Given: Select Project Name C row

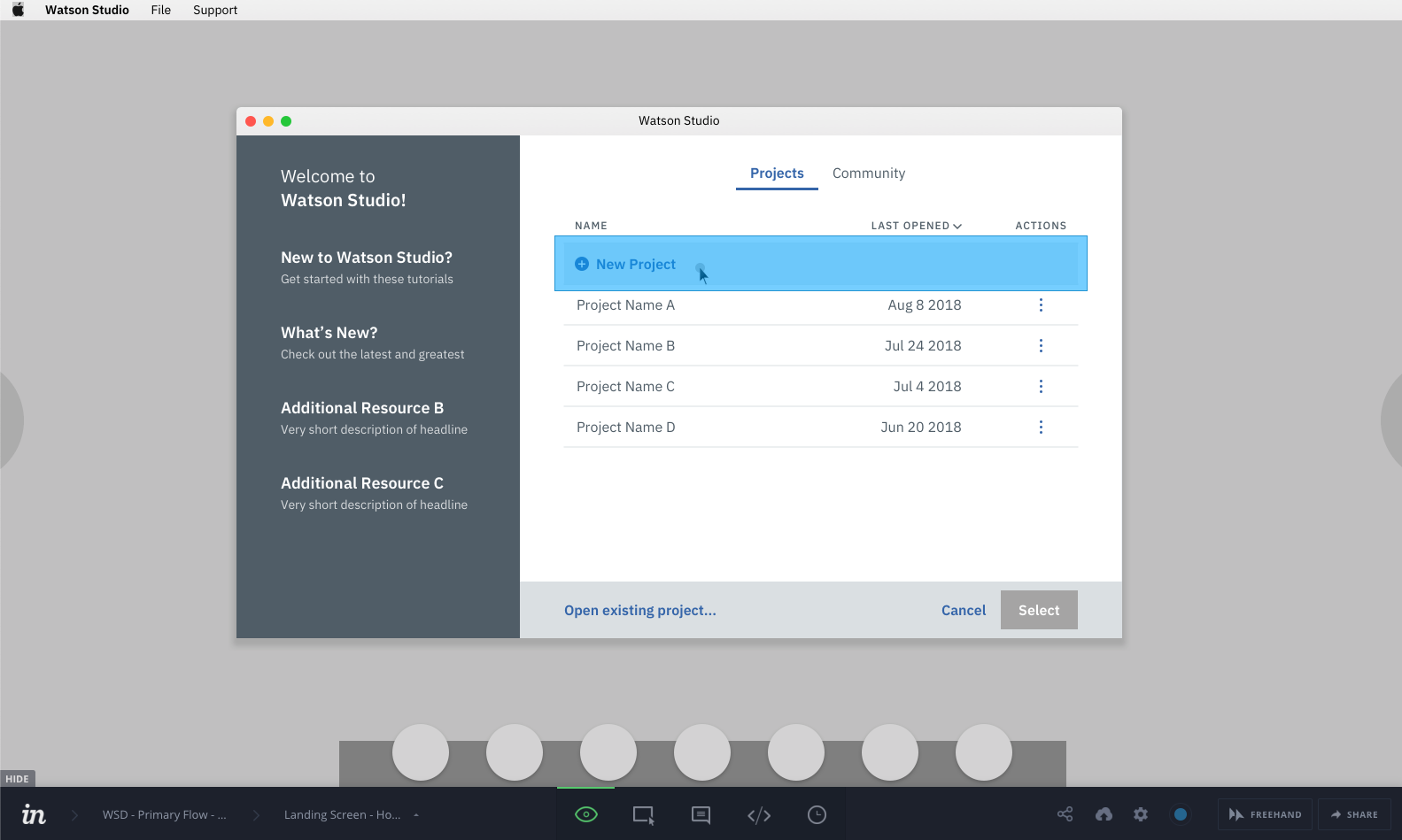Looking at the screenshot, I should point(821,387).
